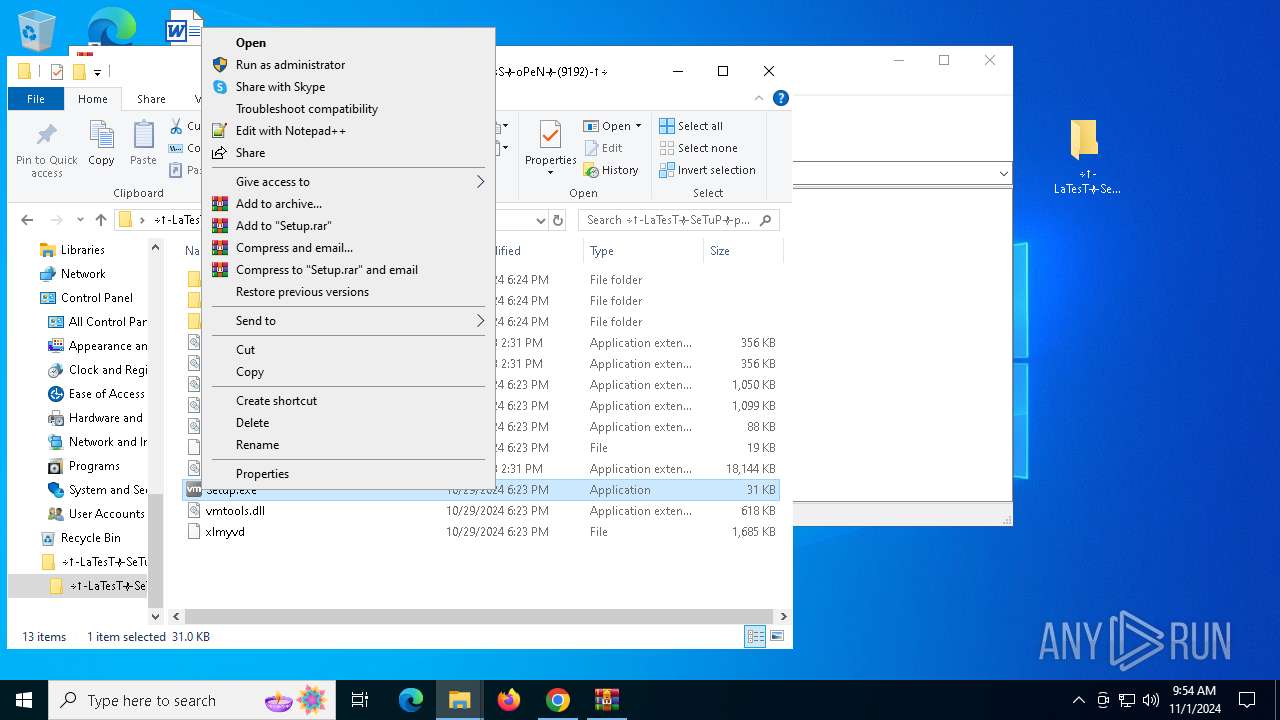Expand the ribbon Open button dropdown arrow

(638, 126)
